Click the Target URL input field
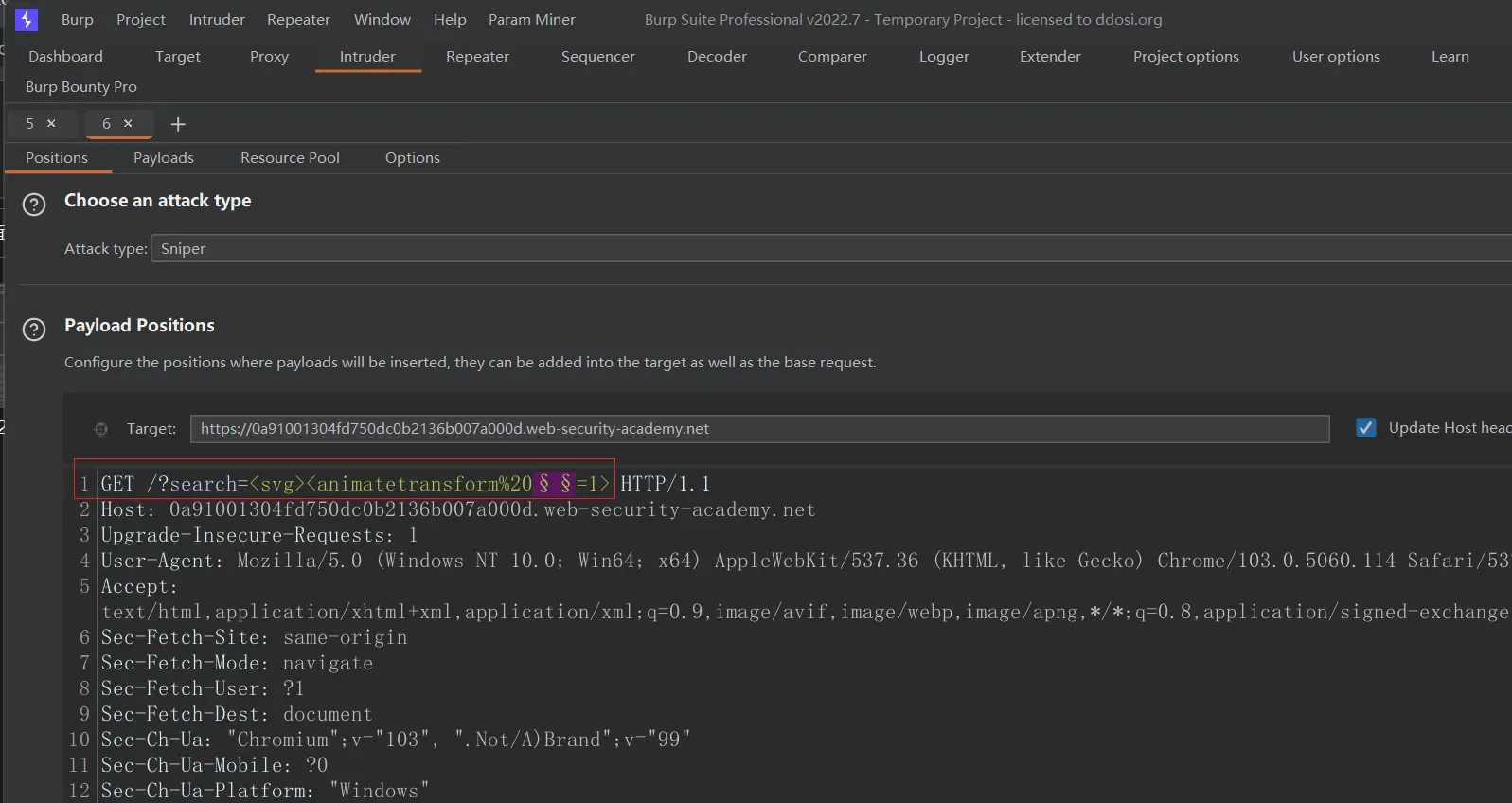The width and height of the screenshot is (1512, 803). (759, 428)
